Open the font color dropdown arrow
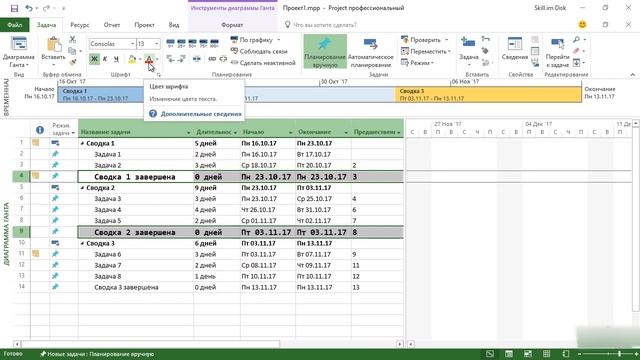Image resolution: width=640 pixels, height=360 pixels. 157,60
